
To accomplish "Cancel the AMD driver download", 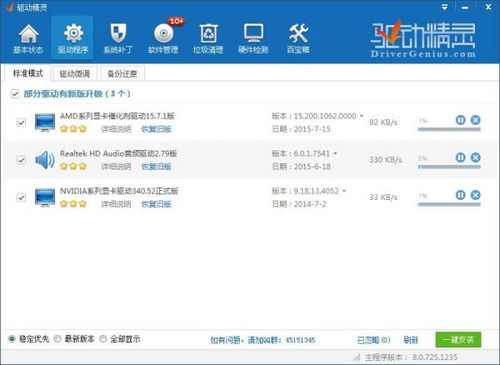I will click(476, 120).
